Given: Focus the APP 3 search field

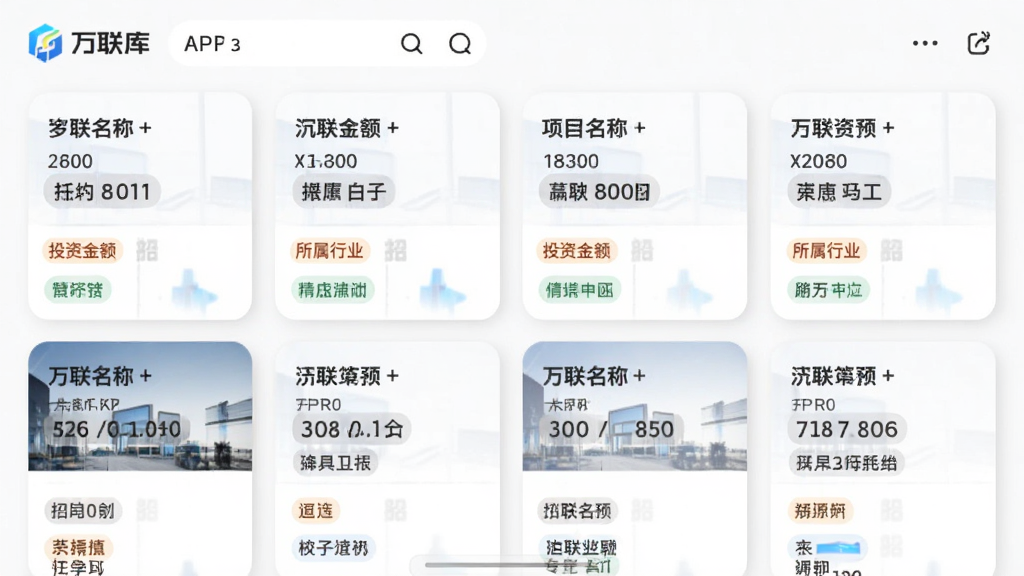Looking at the screenshot, I should pos(327,44).
